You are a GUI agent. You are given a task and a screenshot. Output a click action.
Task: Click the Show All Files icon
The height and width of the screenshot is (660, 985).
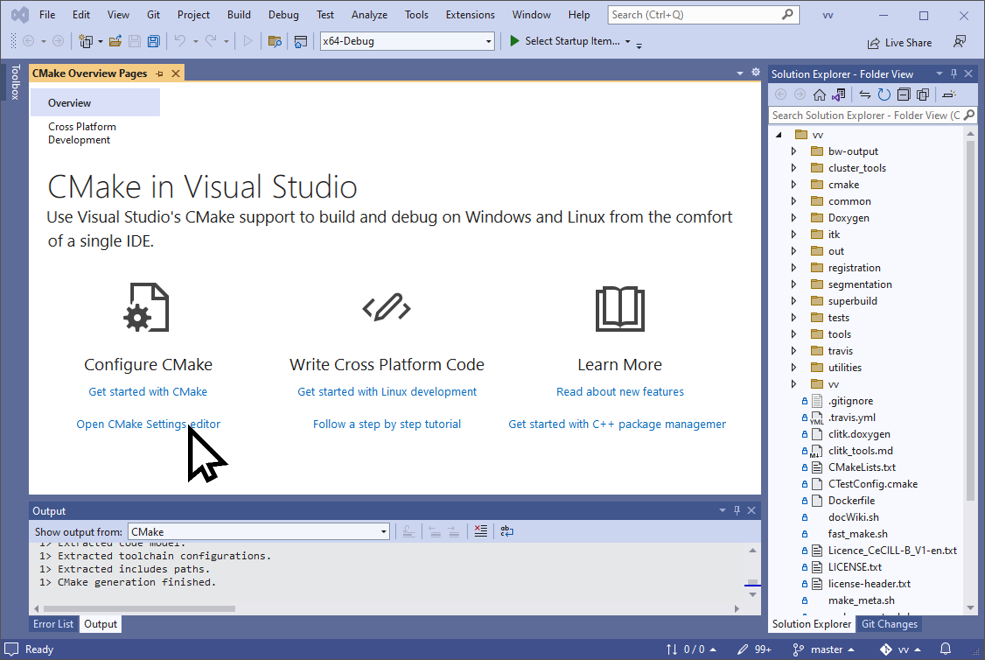tap(923, 95)
